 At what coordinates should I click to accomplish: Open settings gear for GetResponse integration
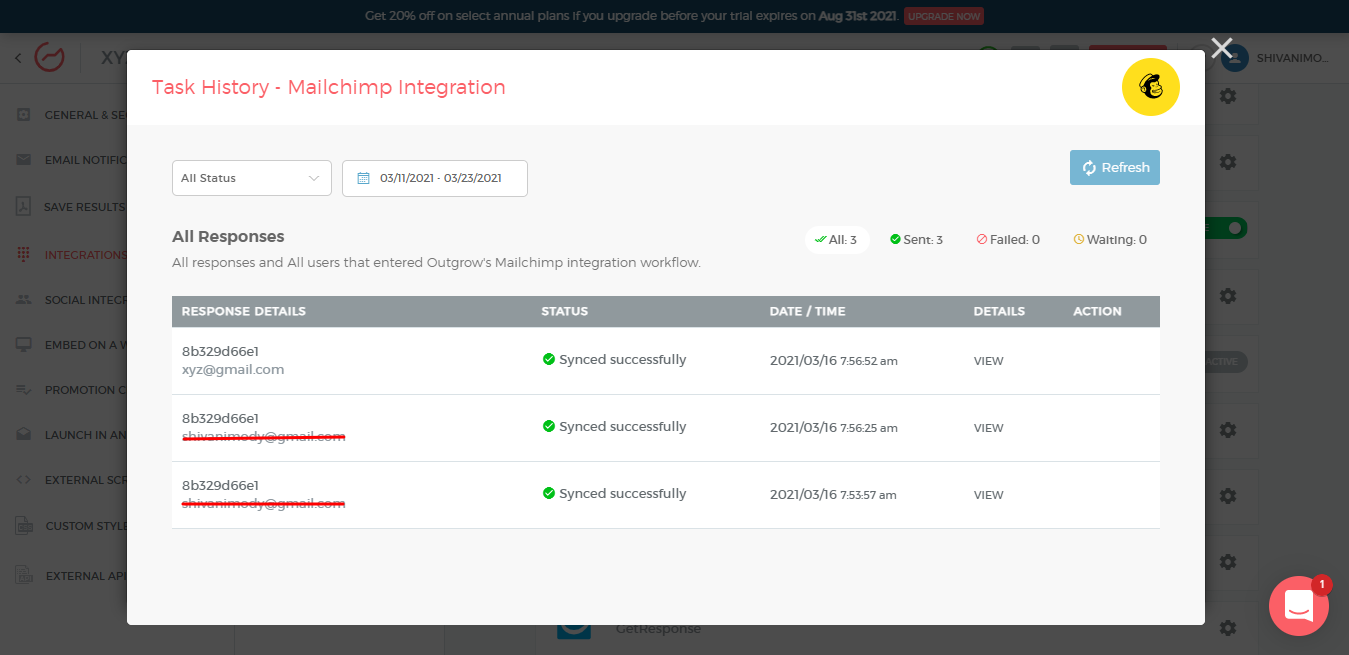(1228, 628)
